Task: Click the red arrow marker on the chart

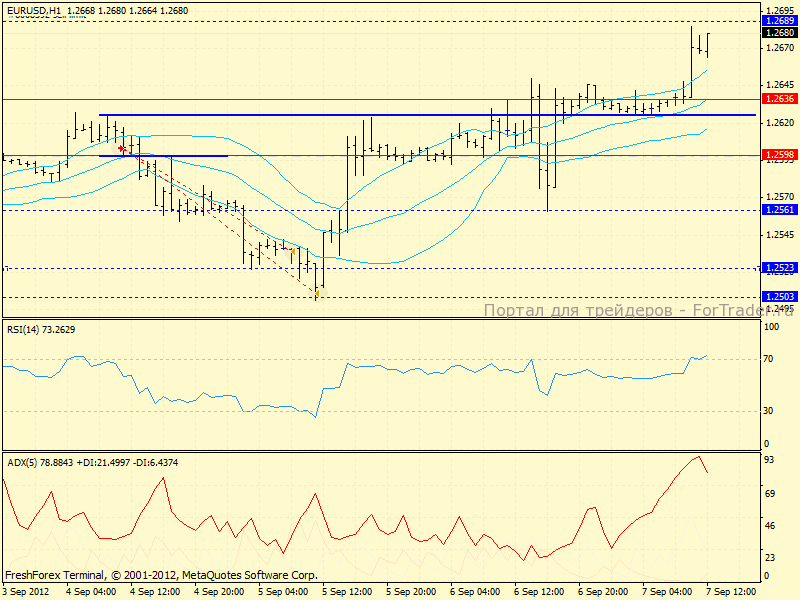Action: pyautogui.click(x=122, y=148)
